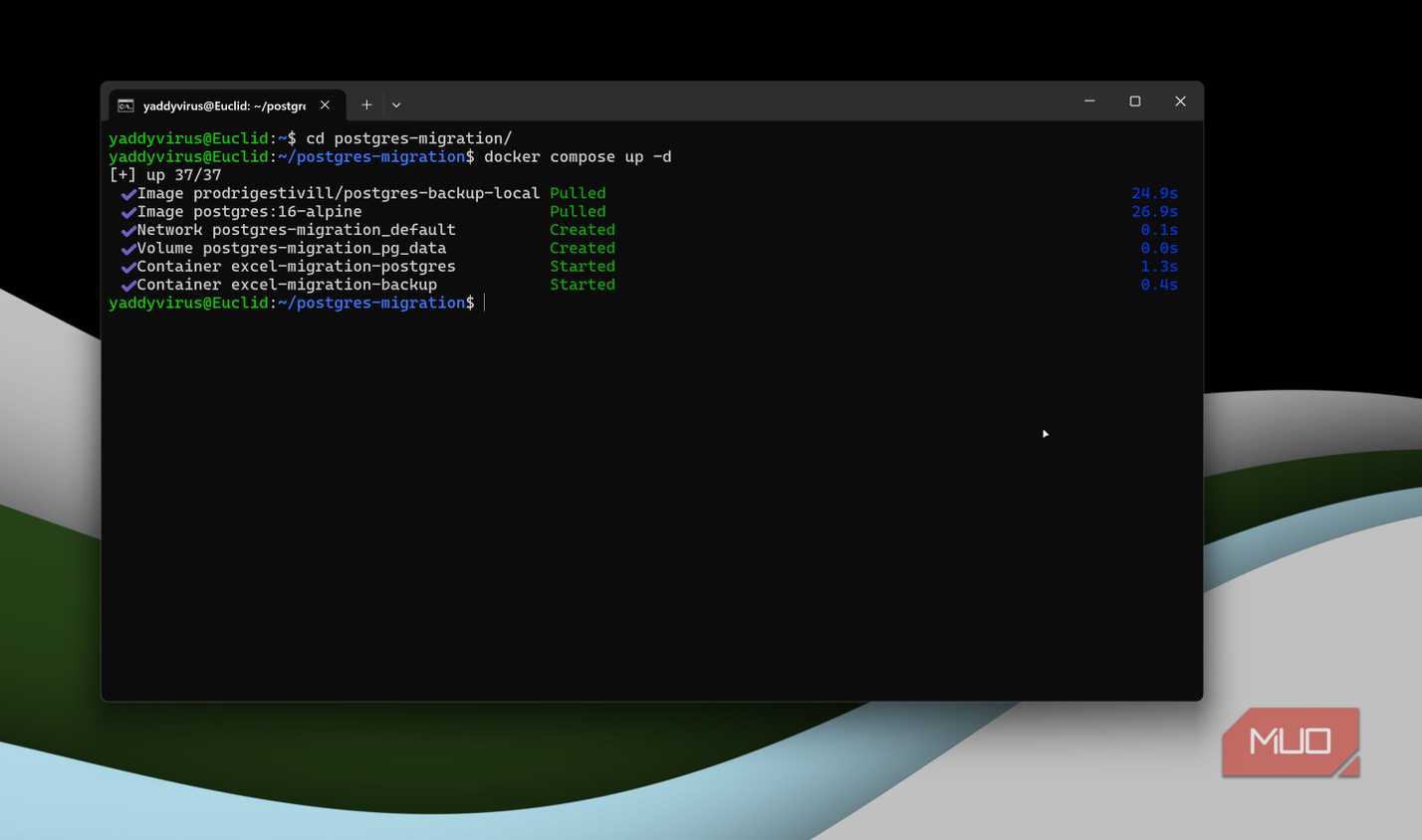Click the 0.1s duration value
1422x840 pixels.
click(x=1159, y=230)
